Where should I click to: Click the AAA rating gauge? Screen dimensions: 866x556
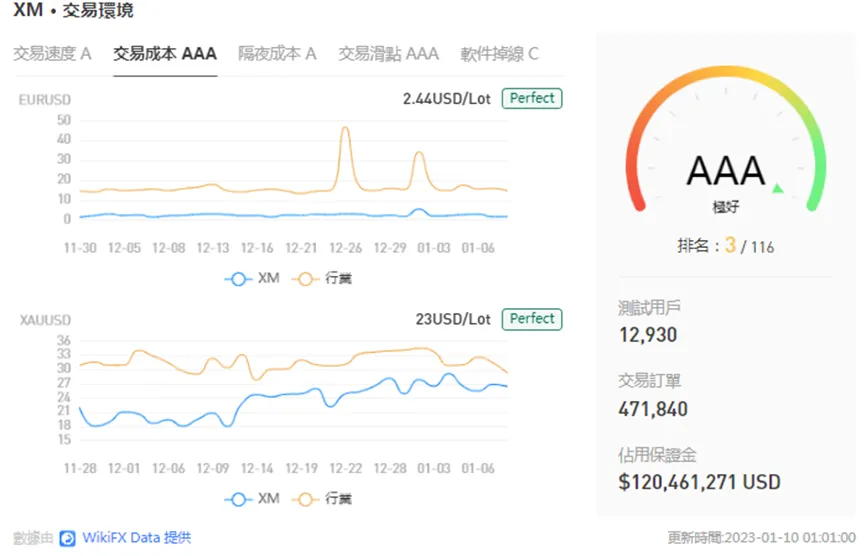726,140
